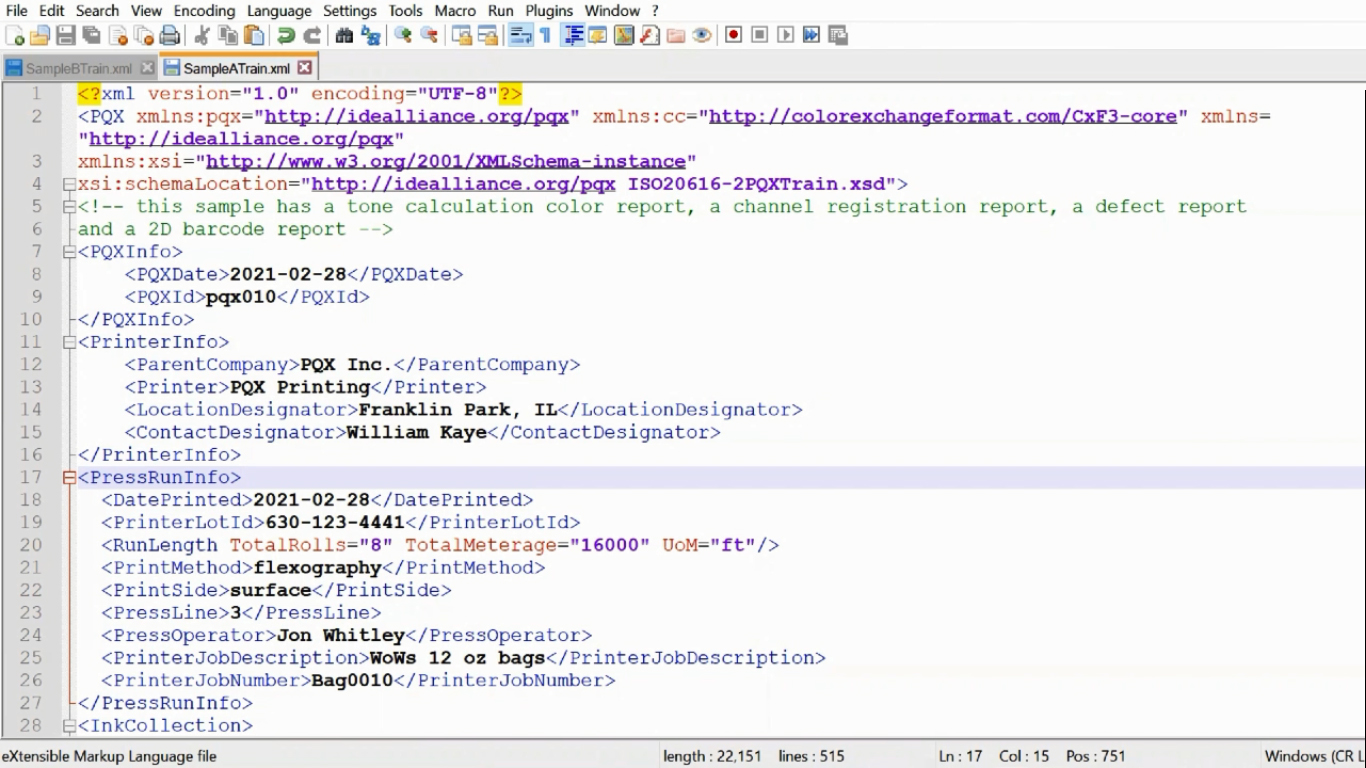Toggle Folder as Workspace panel icon
Image resolution: width=1366 pixels, height=768 pixels.
tap(676, 35)
